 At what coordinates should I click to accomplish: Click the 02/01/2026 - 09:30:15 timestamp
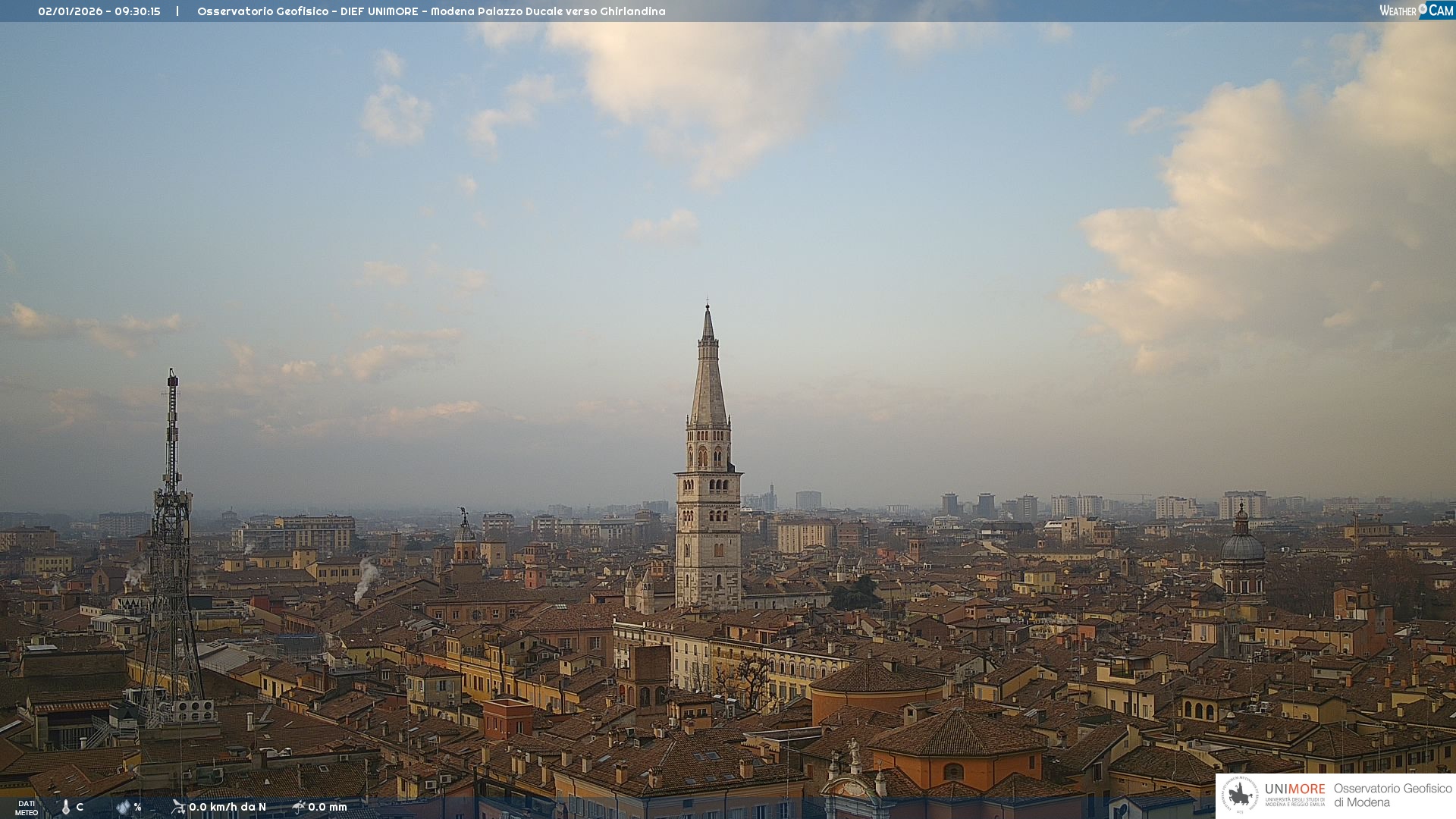coord(99,11)
